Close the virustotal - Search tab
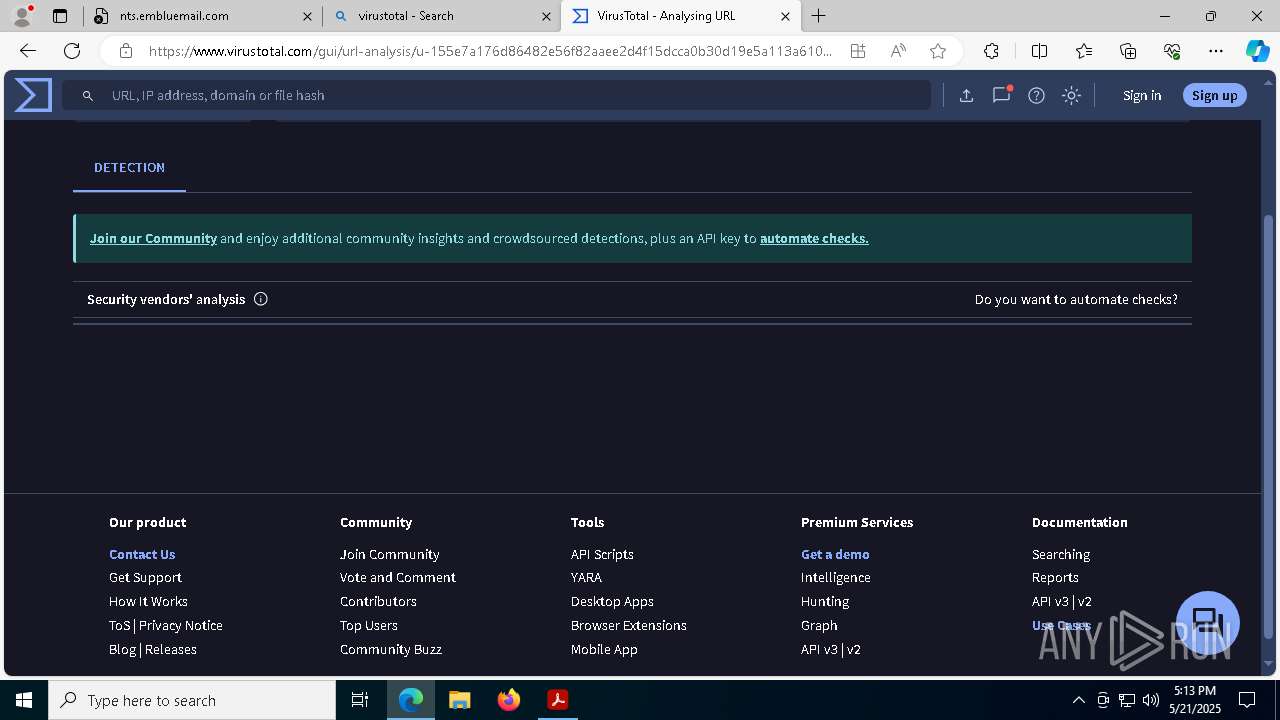Image resolution: width=1280 pixels, height=720 pixels. (x=547, y=16)
